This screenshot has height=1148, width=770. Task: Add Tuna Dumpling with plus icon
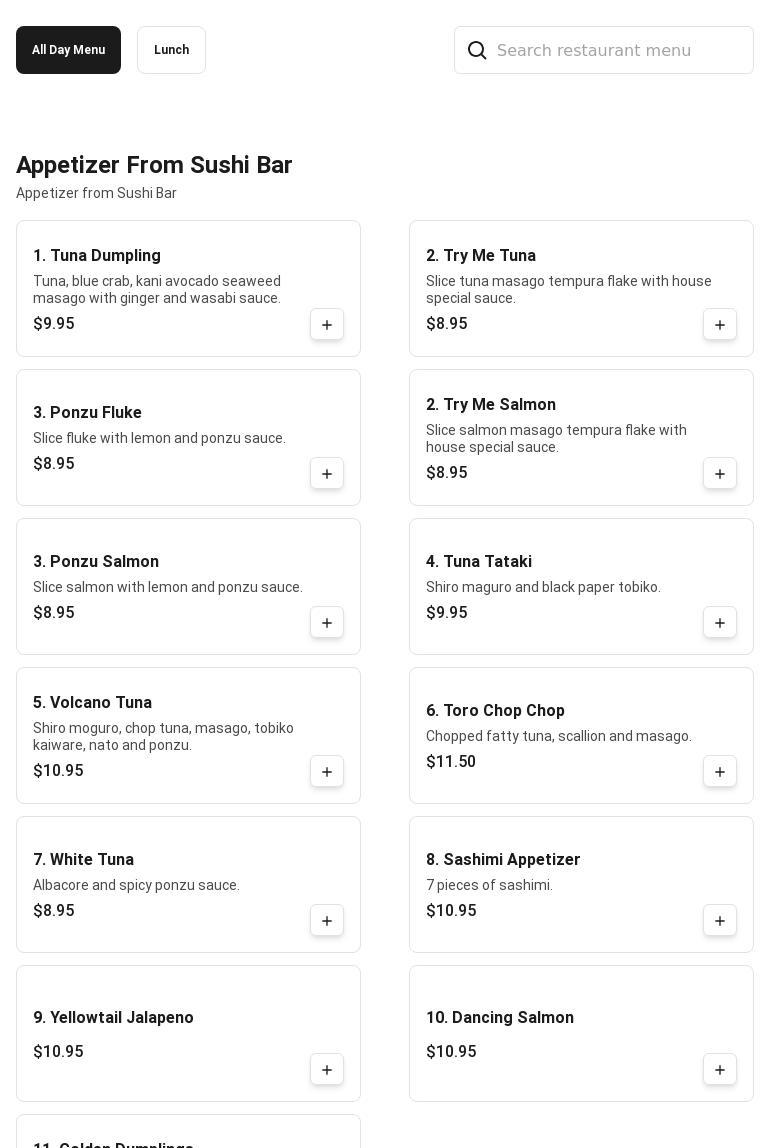pos(327,325)
